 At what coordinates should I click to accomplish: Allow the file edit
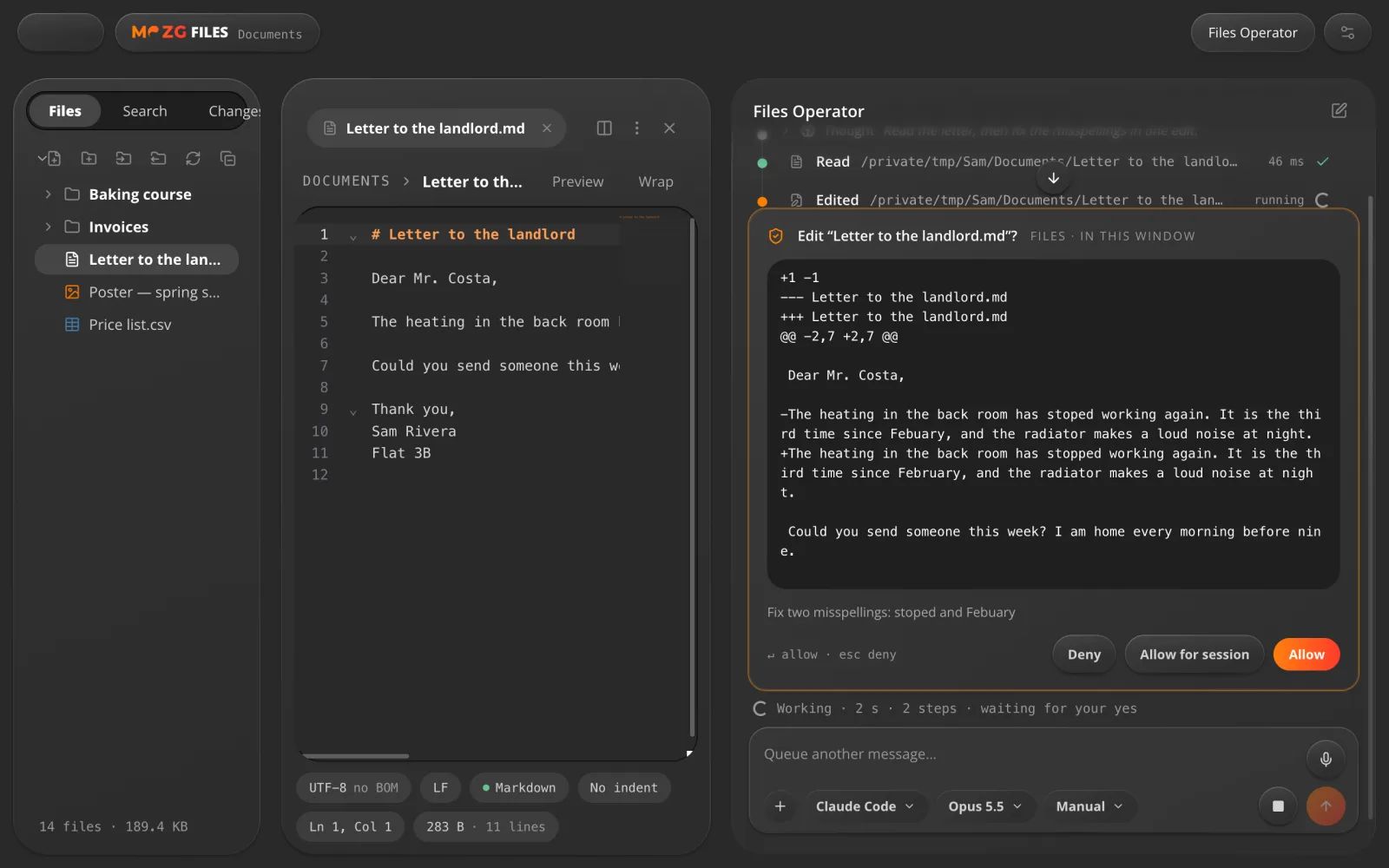(1307, 654)
